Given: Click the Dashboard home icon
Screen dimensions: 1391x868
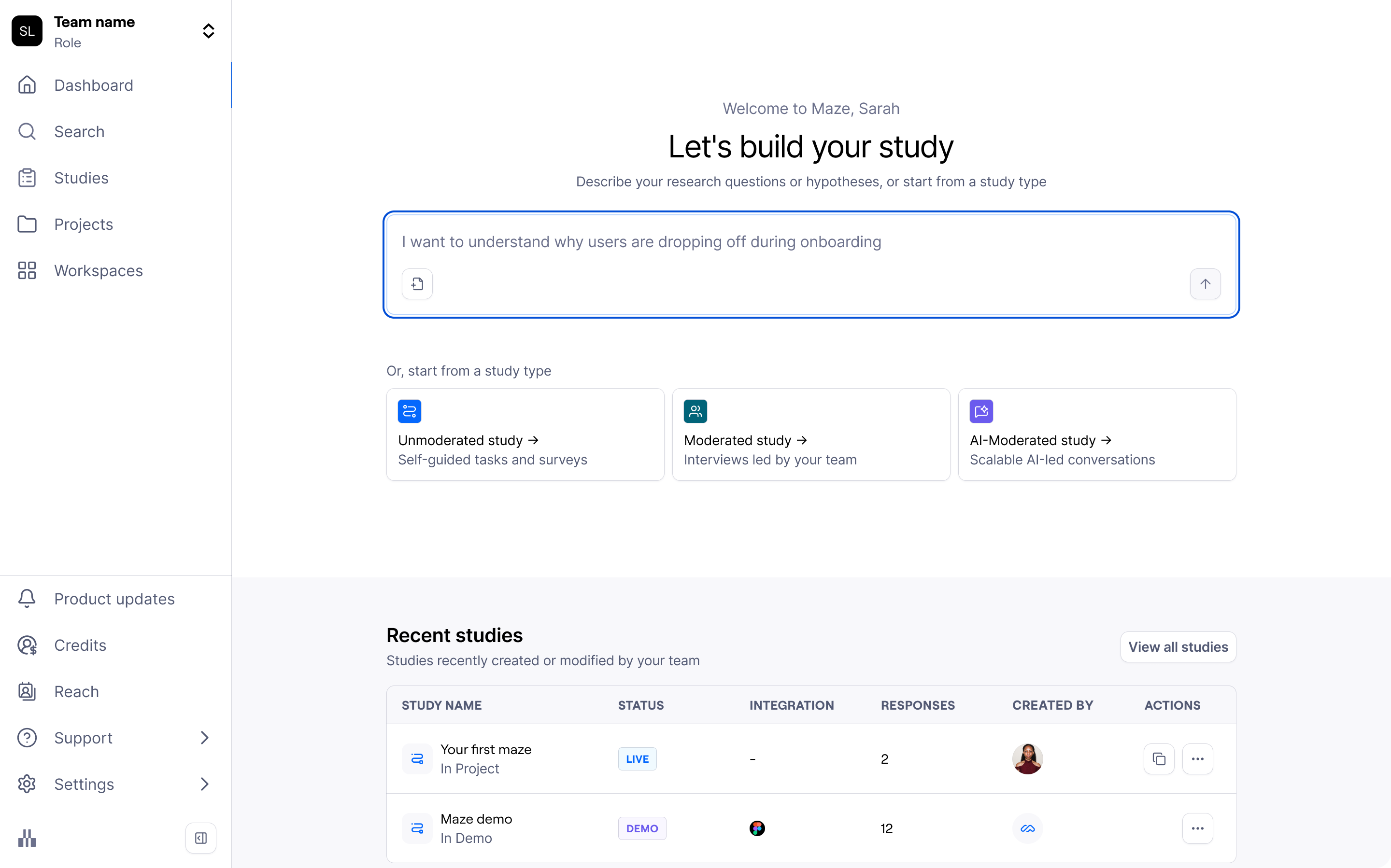Looking at the screenshot, I should (x=27, y=85).
